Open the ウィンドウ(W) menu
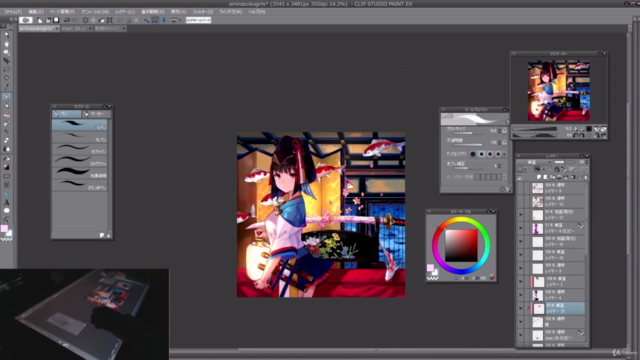Viewport: 640px width, 360px height. click(x=231, y=12)
